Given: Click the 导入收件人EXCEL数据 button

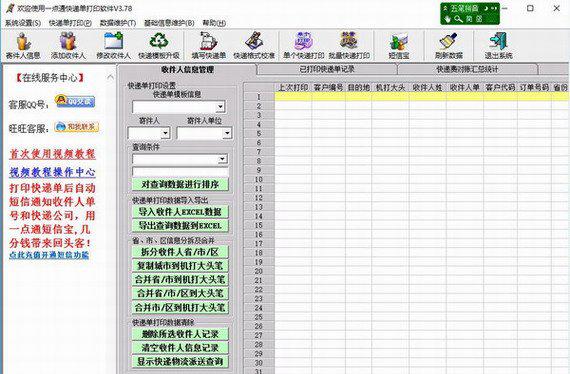Looking at the screenshot, I should (x=180, y=212).
